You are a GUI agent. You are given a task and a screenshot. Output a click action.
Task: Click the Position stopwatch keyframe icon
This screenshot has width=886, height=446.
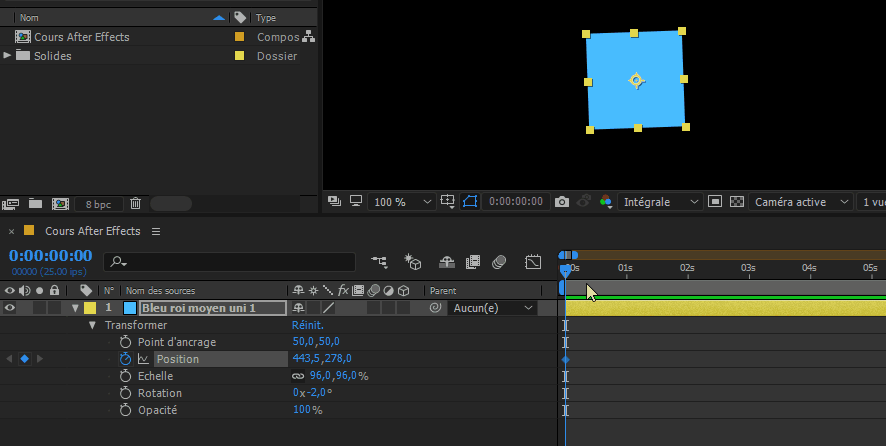[x=125, y=359]
